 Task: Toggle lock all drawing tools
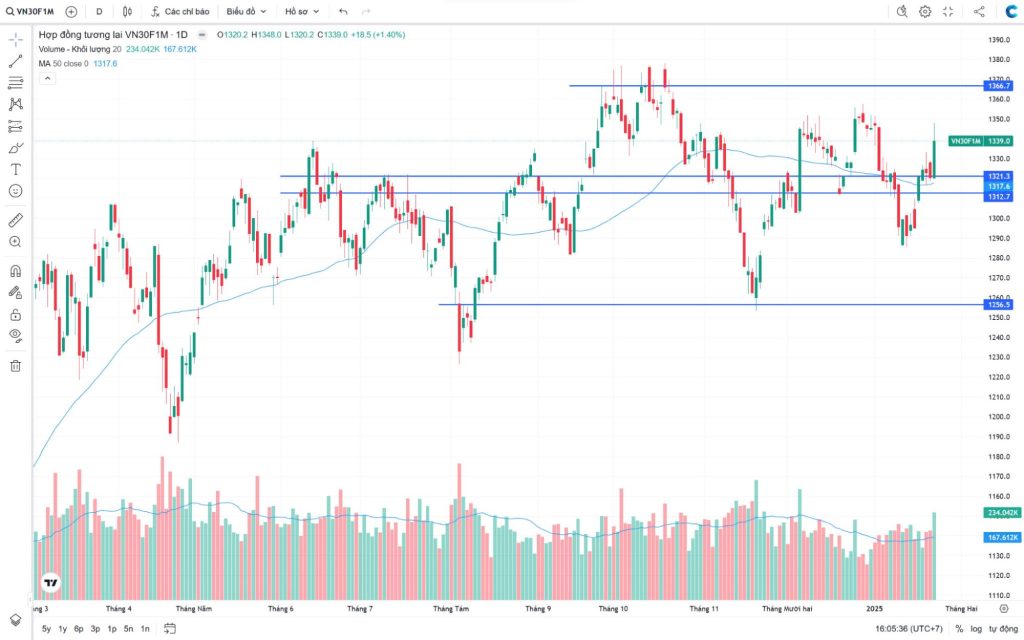(15, 314)
